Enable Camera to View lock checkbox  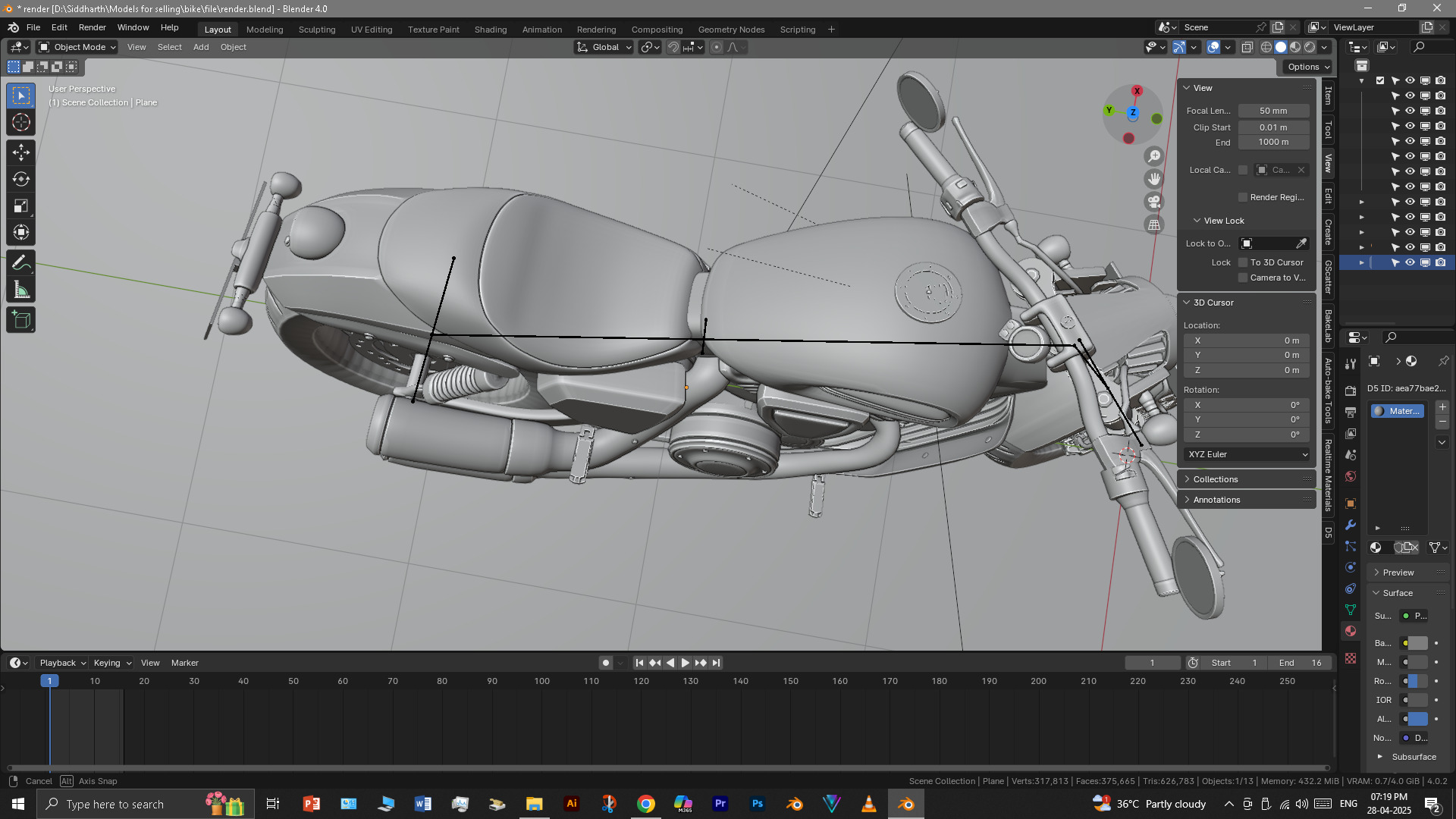click(1243, 278)
